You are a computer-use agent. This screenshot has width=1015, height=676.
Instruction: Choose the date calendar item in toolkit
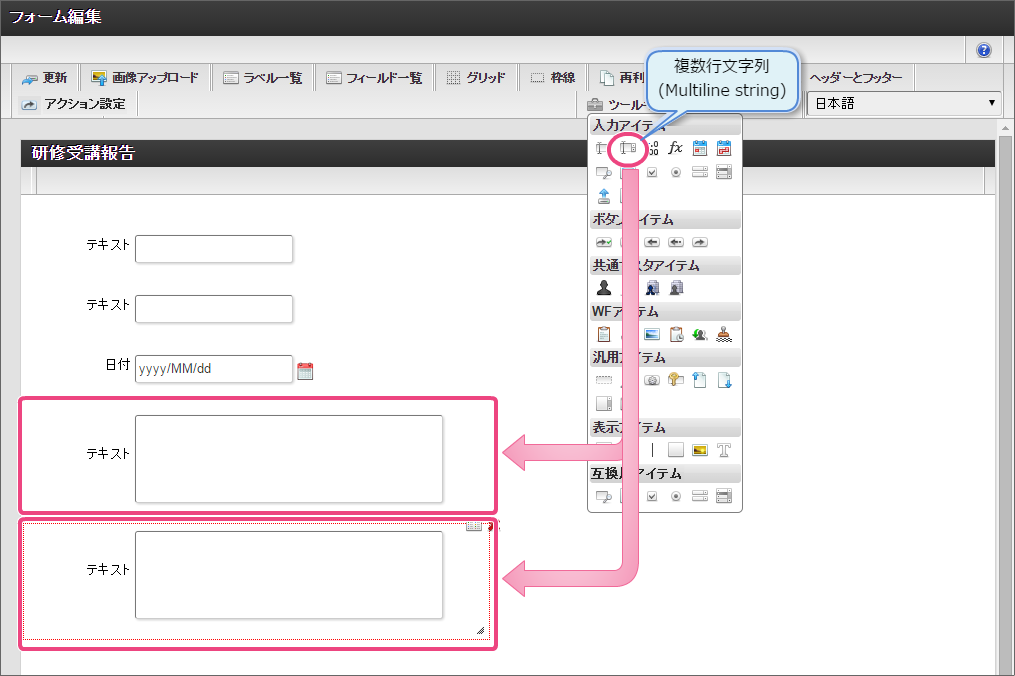(x=700, y=148)
